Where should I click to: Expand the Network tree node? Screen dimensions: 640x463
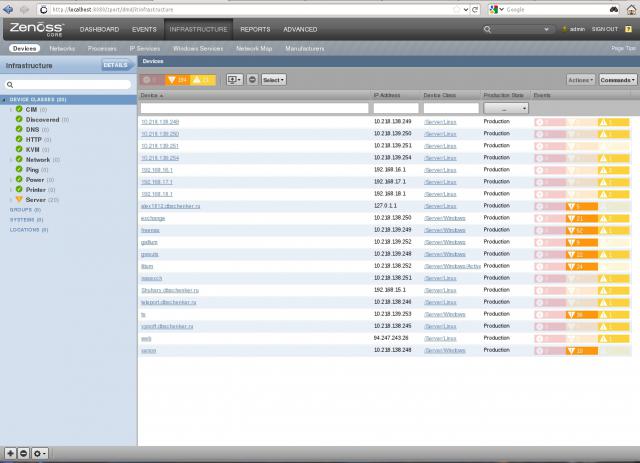(x=11, y=160)
